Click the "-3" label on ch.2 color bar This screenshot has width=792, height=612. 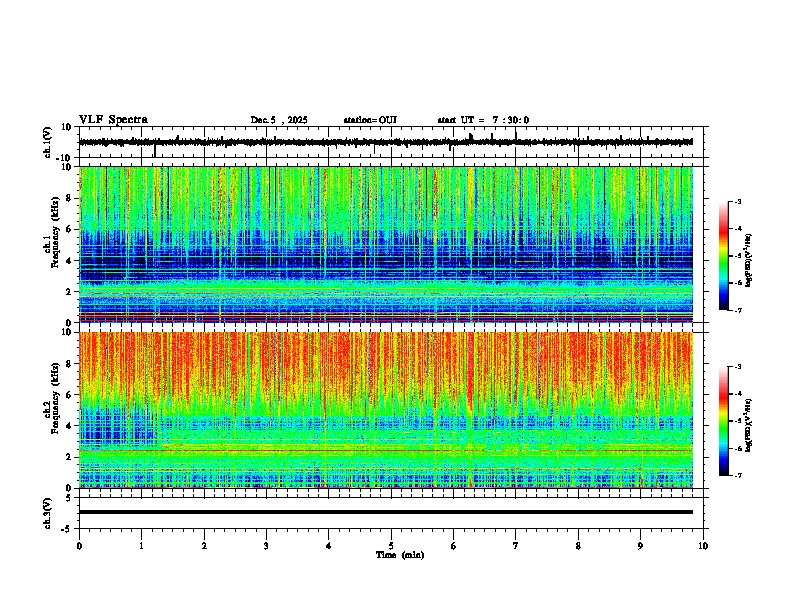click(x=738, y=367)
